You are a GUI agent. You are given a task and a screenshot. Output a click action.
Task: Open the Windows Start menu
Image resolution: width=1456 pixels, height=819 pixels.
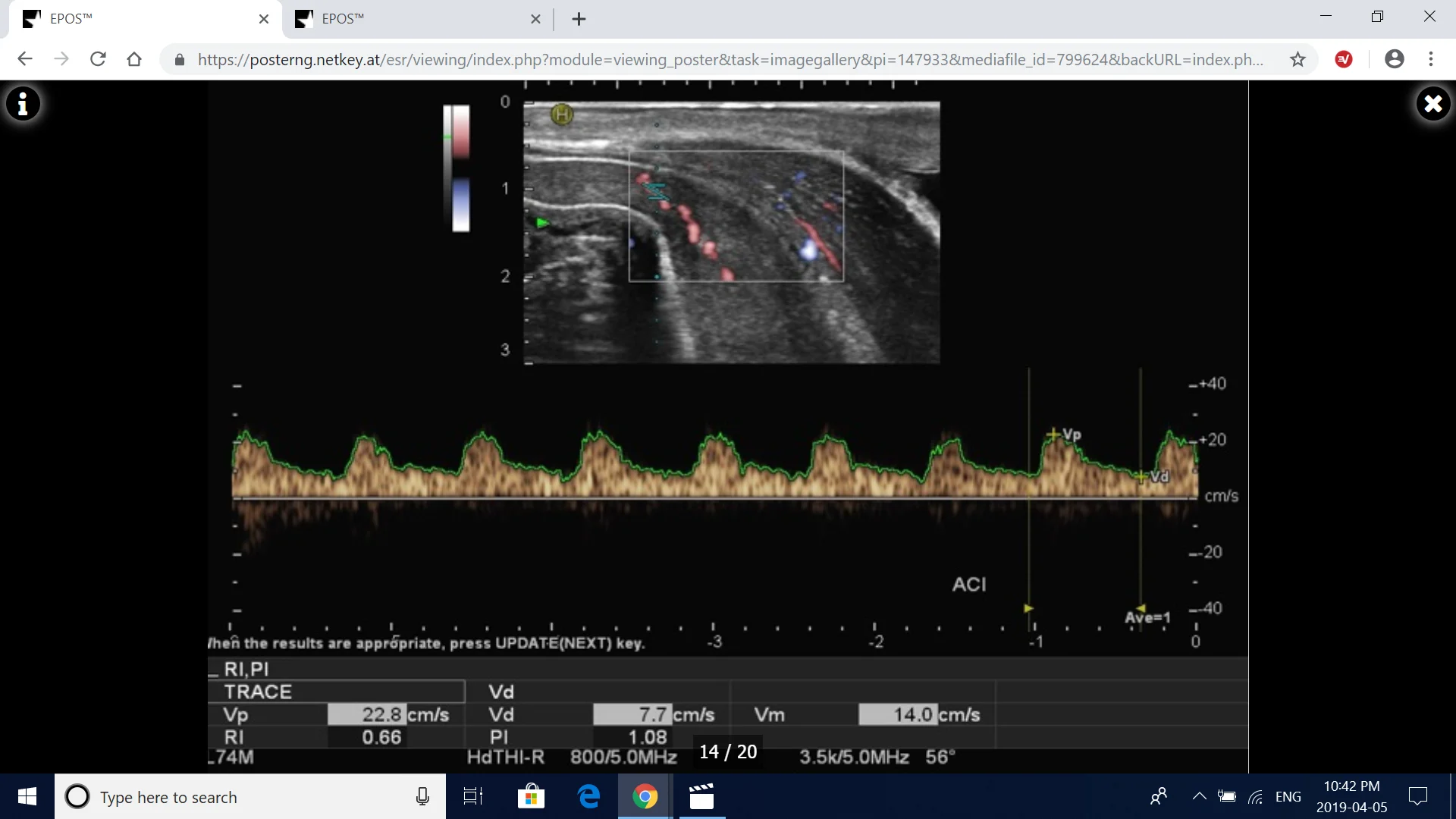click(x=27, y=797)
